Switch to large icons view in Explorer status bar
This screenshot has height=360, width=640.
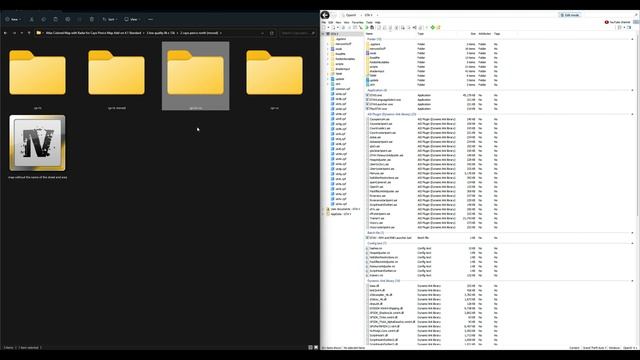click(x=316, y=347)
